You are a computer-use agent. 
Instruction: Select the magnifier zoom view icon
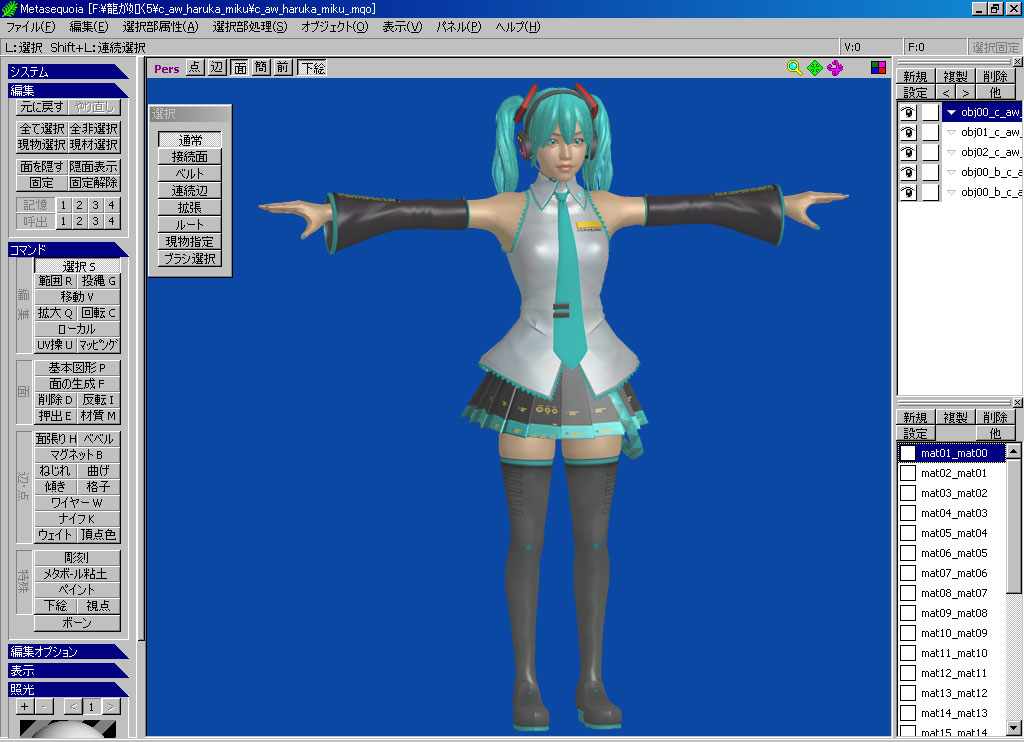(794, 68)
